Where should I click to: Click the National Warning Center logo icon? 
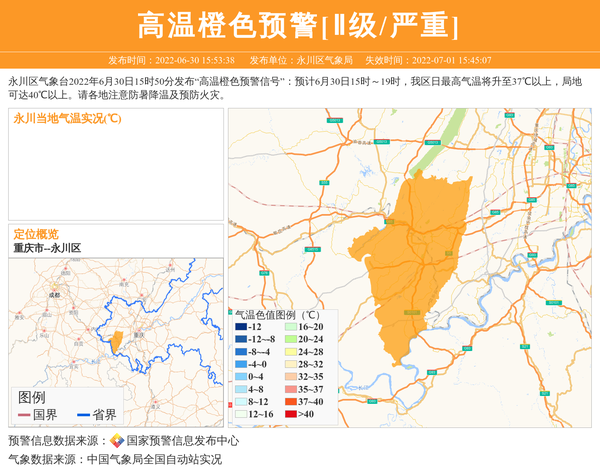pos(116,441)
